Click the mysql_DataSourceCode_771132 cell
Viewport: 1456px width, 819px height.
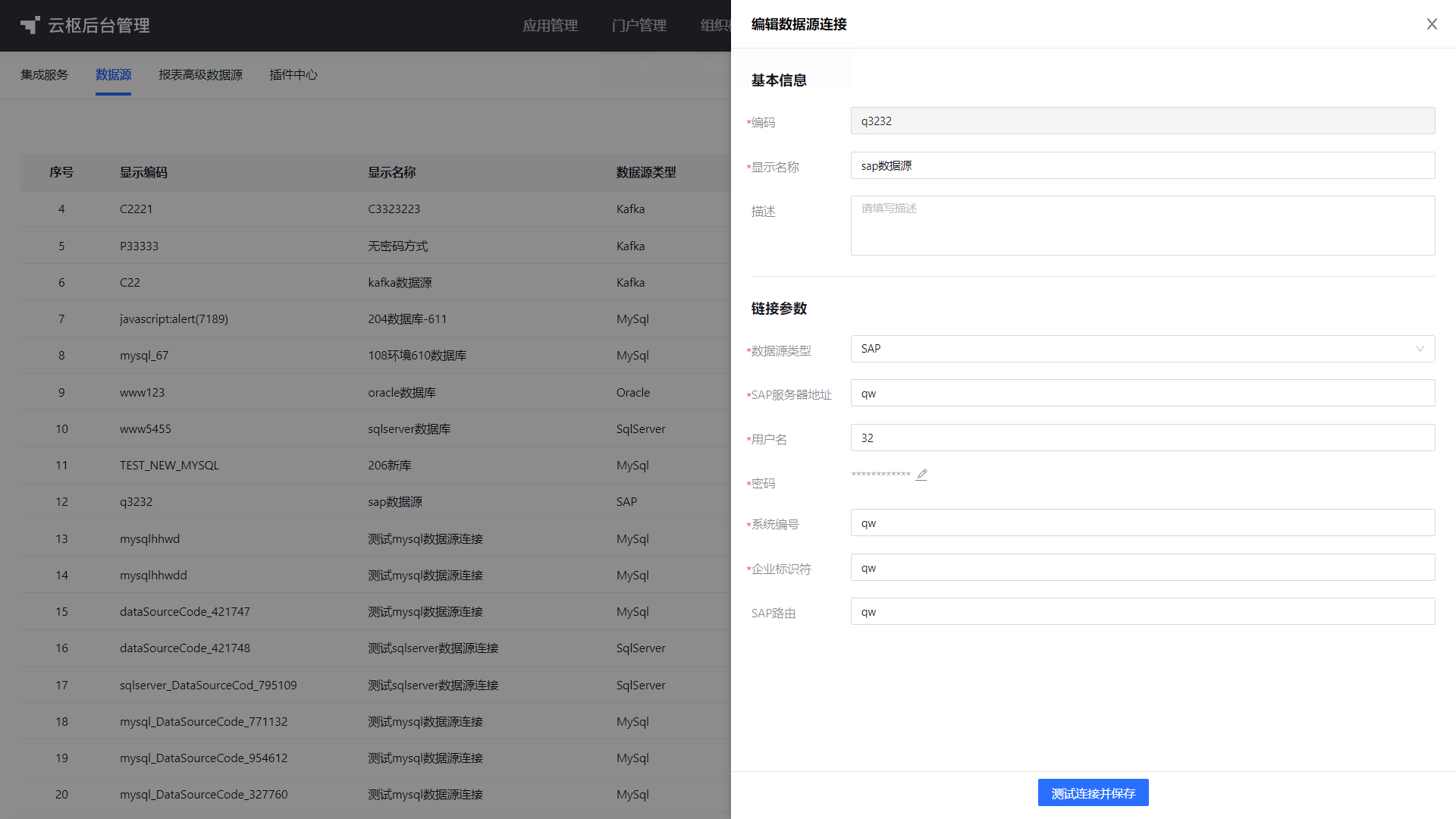[203, 721]
